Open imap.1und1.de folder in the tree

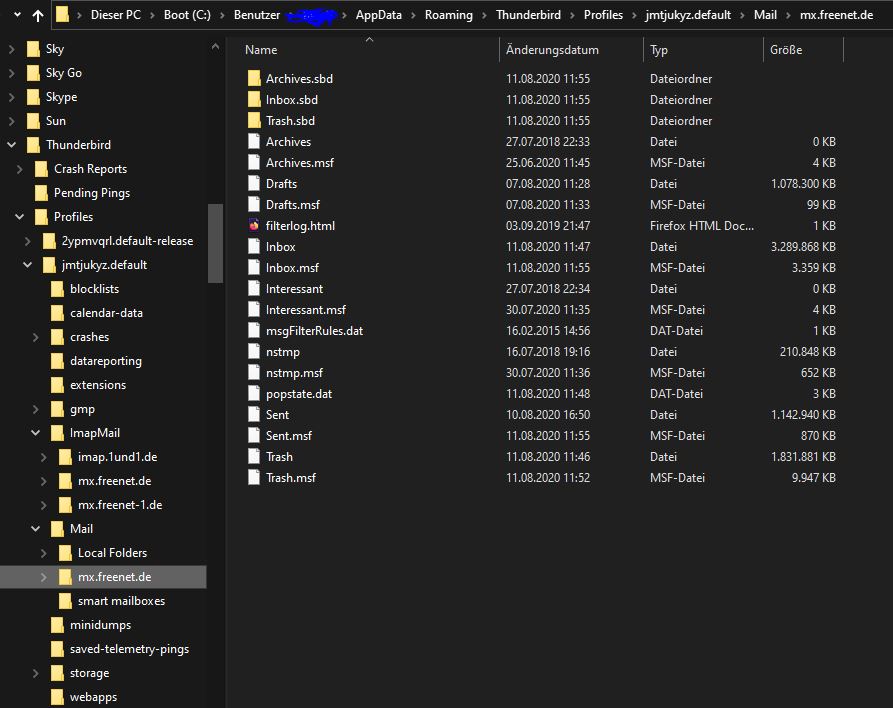pos(117,457)
